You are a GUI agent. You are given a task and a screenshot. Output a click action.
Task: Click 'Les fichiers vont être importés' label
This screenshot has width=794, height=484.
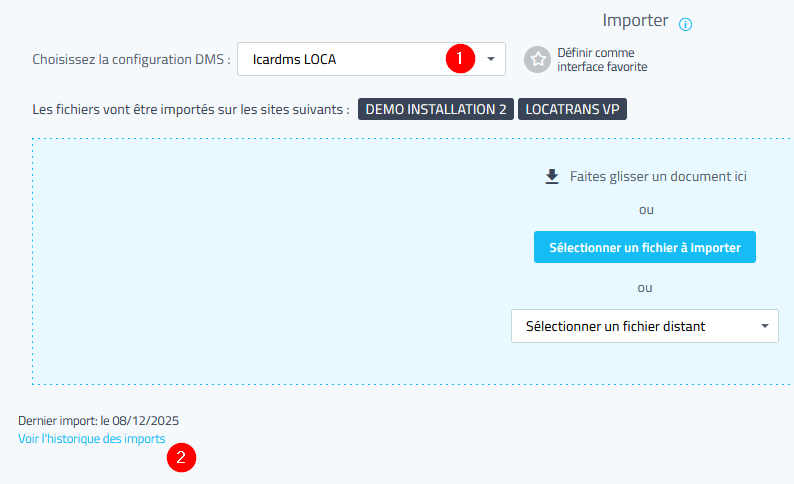(191, 109)
